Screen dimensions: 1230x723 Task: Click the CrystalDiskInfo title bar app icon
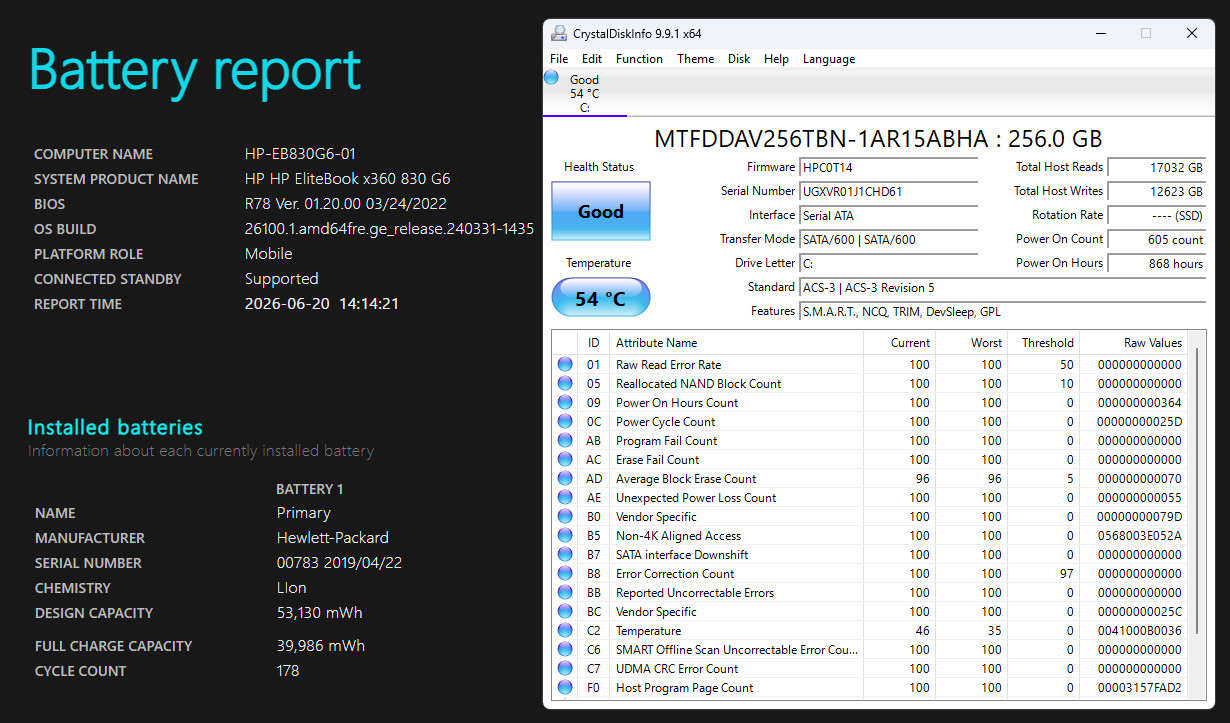559,33
